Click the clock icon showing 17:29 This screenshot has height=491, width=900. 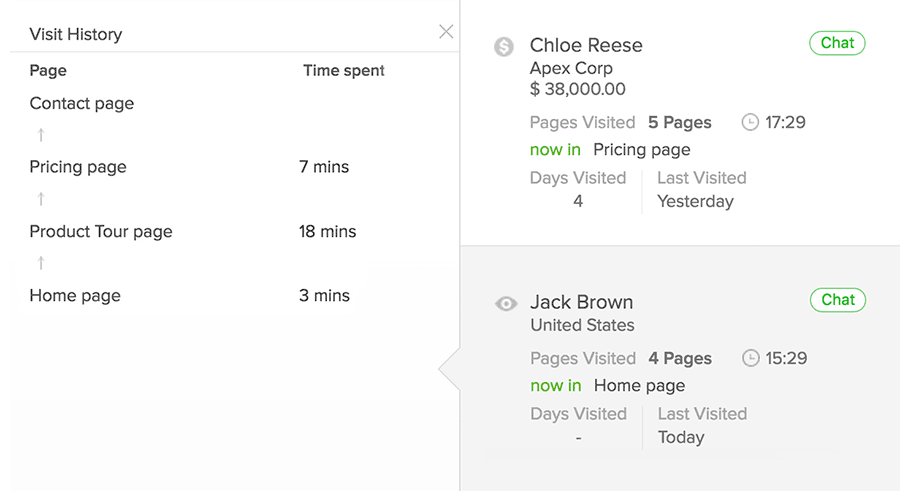(x=750, y=122)
